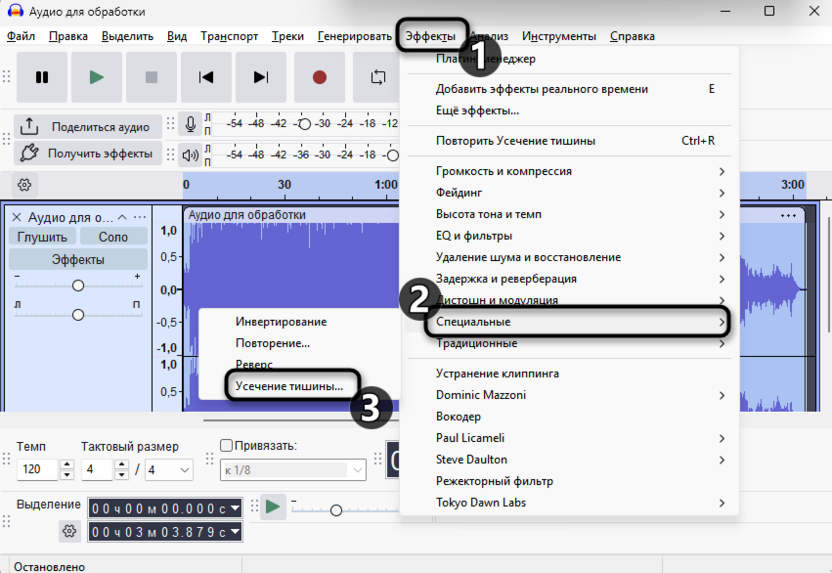The image size is (832, 573).
Task: Start playback with the green Play button
Action: [97, 77]
